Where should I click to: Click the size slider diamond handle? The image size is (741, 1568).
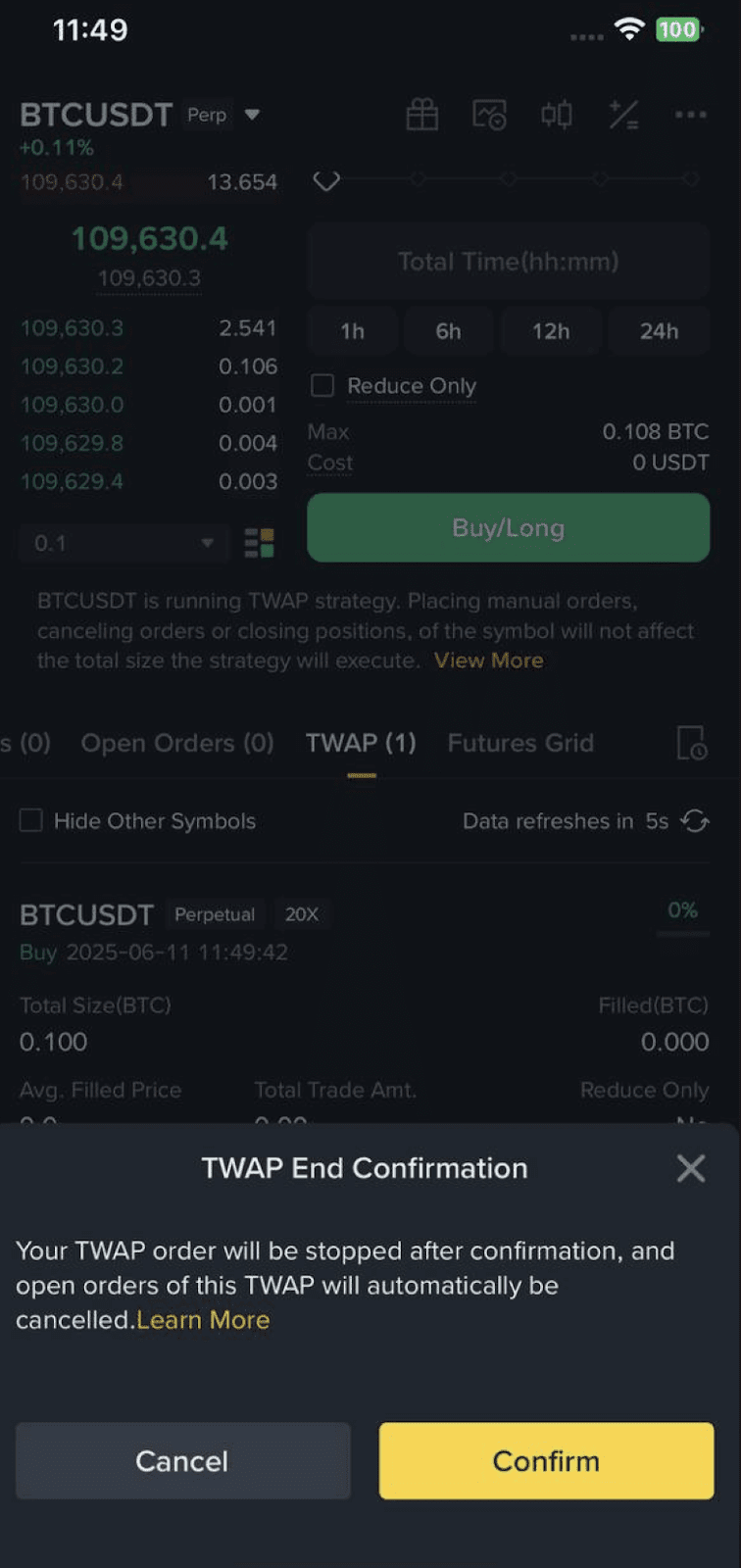[326, 180]
